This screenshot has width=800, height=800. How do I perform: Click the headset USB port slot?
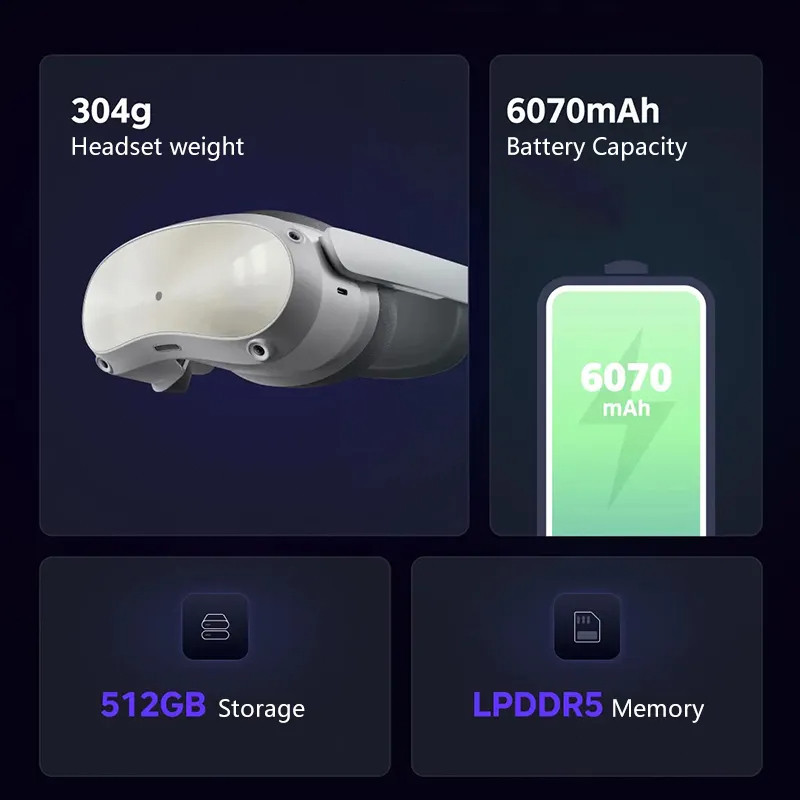pos(167,348)
